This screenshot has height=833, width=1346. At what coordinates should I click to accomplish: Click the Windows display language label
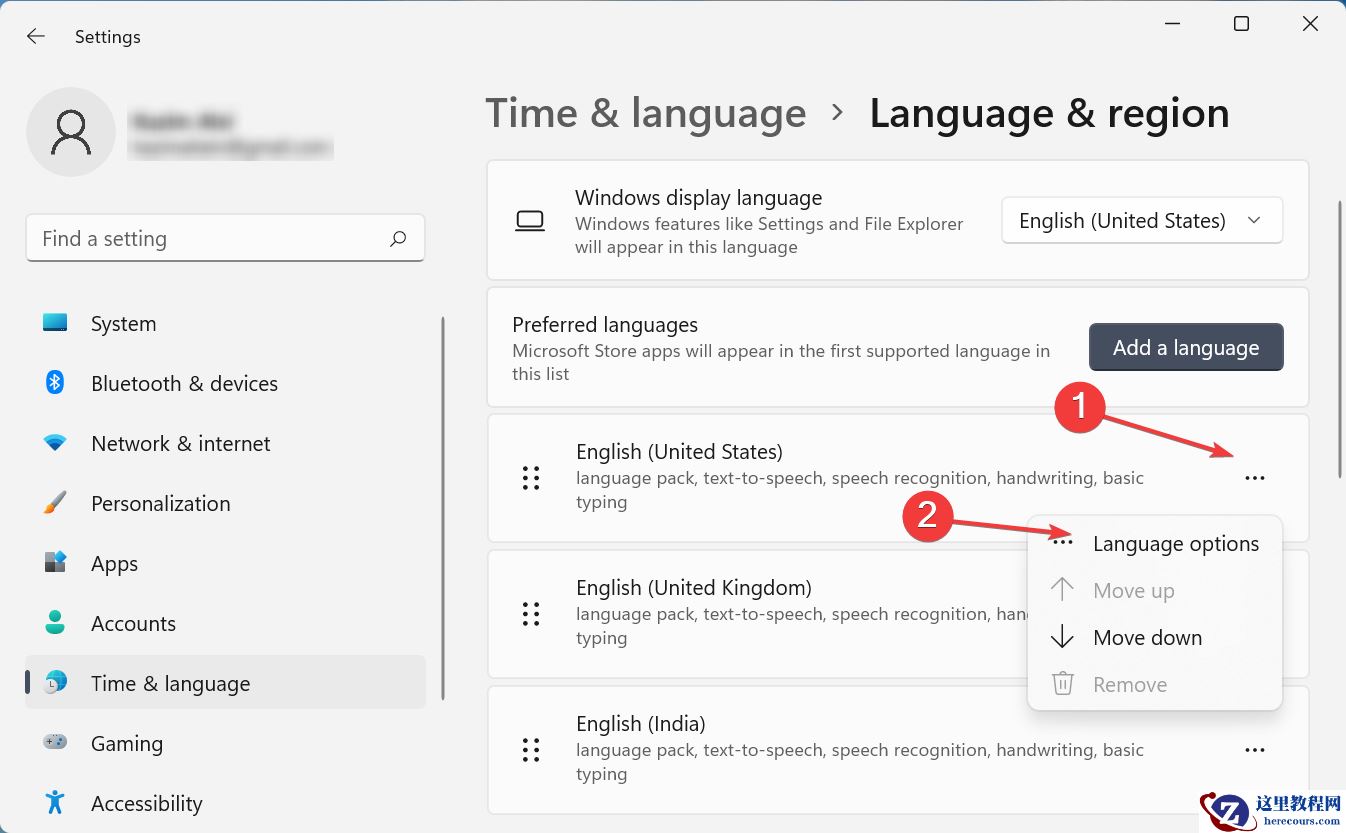(x=698, y=198)
